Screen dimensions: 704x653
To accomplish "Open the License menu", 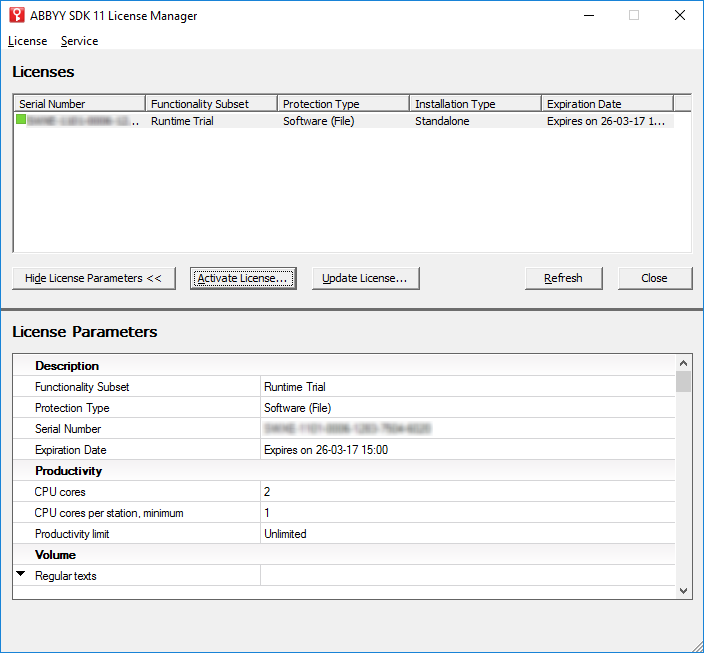I will coord(27,41).
